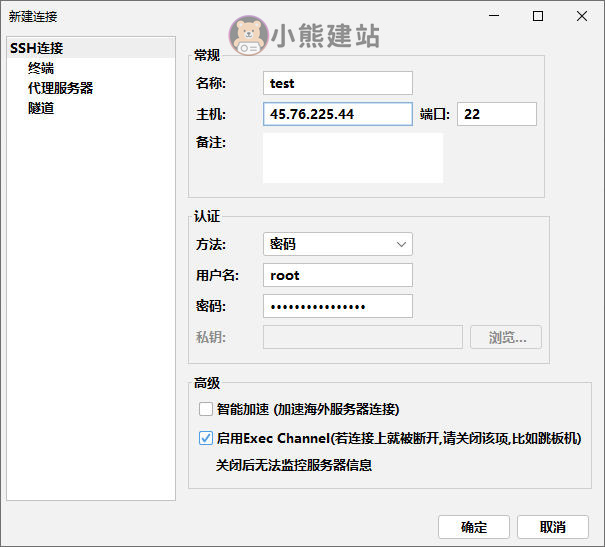Viewport: 605px width, 547px height.
Task: Focus the 主机 IP address field
Action: [338, 114]
